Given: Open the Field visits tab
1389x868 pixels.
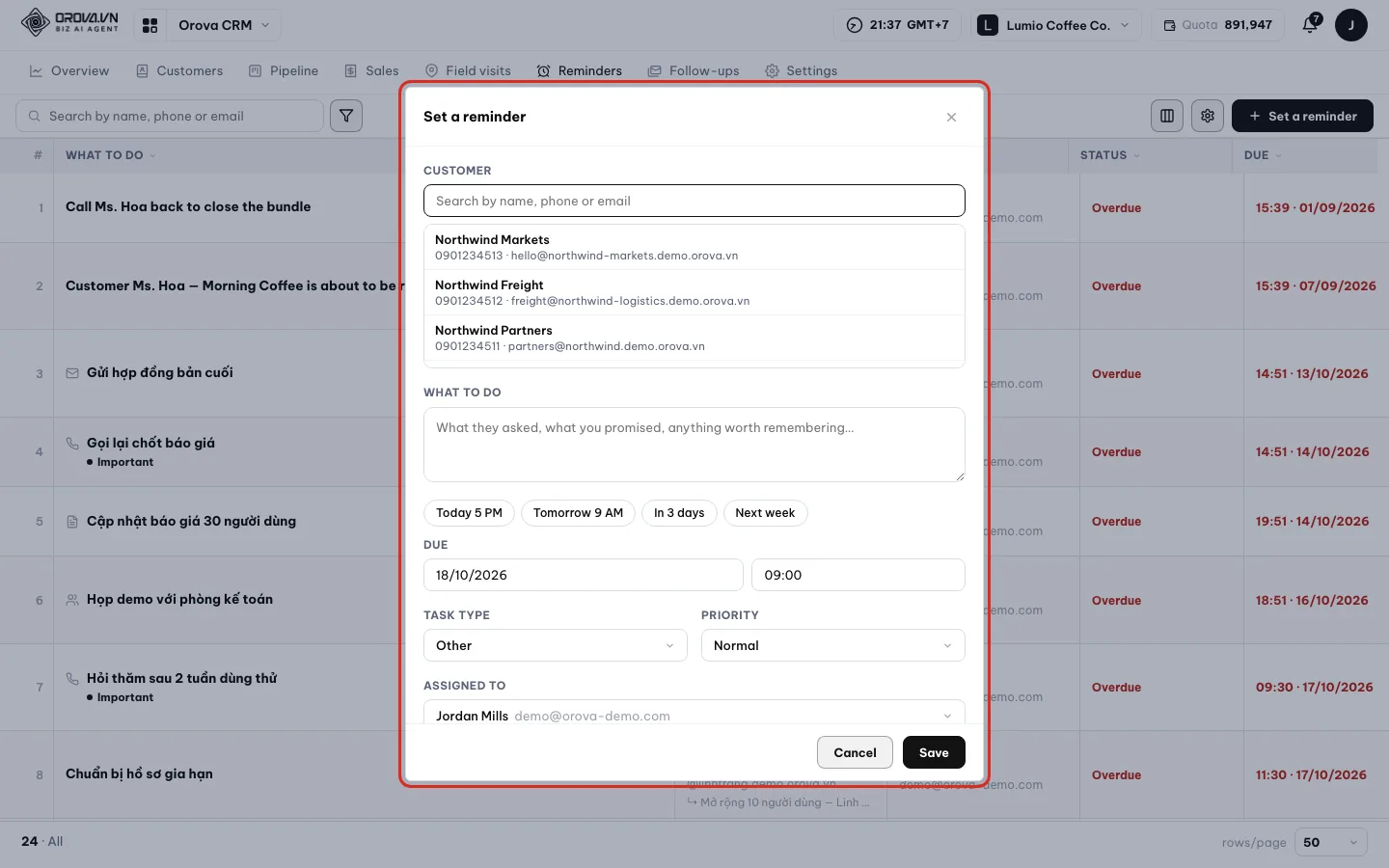Looking at the screenshot, I should coord(468,70).
